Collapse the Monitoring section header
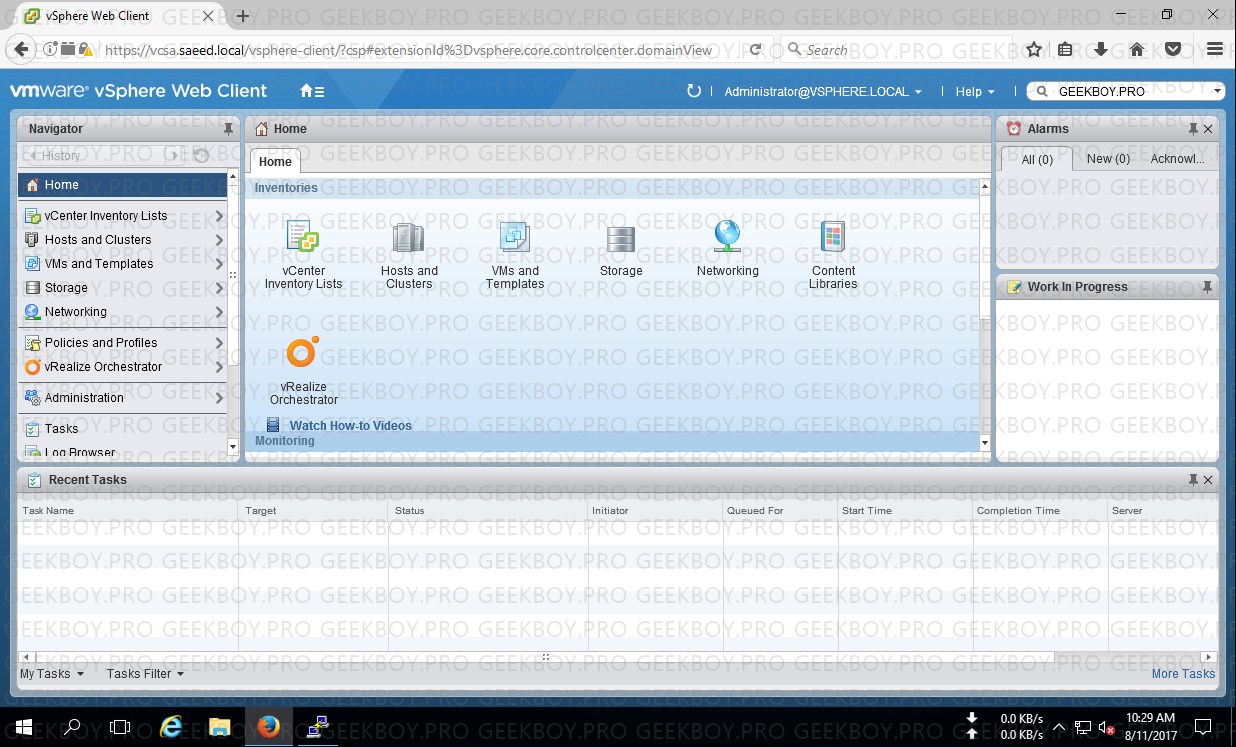Viewport: 1236px width, 747px height. coord(613,441)
